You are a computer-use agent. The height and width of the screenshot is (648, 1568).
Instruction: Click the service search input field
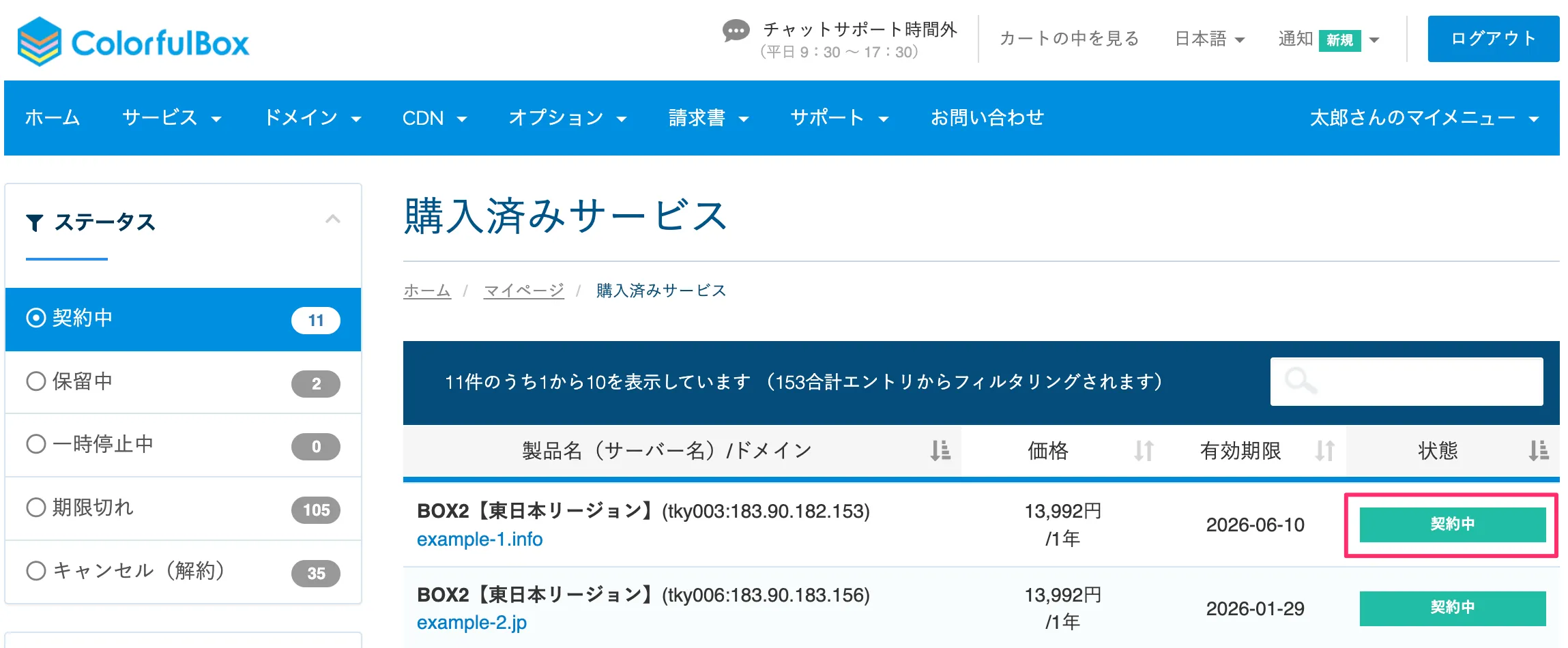click(x=1406, y=381)
